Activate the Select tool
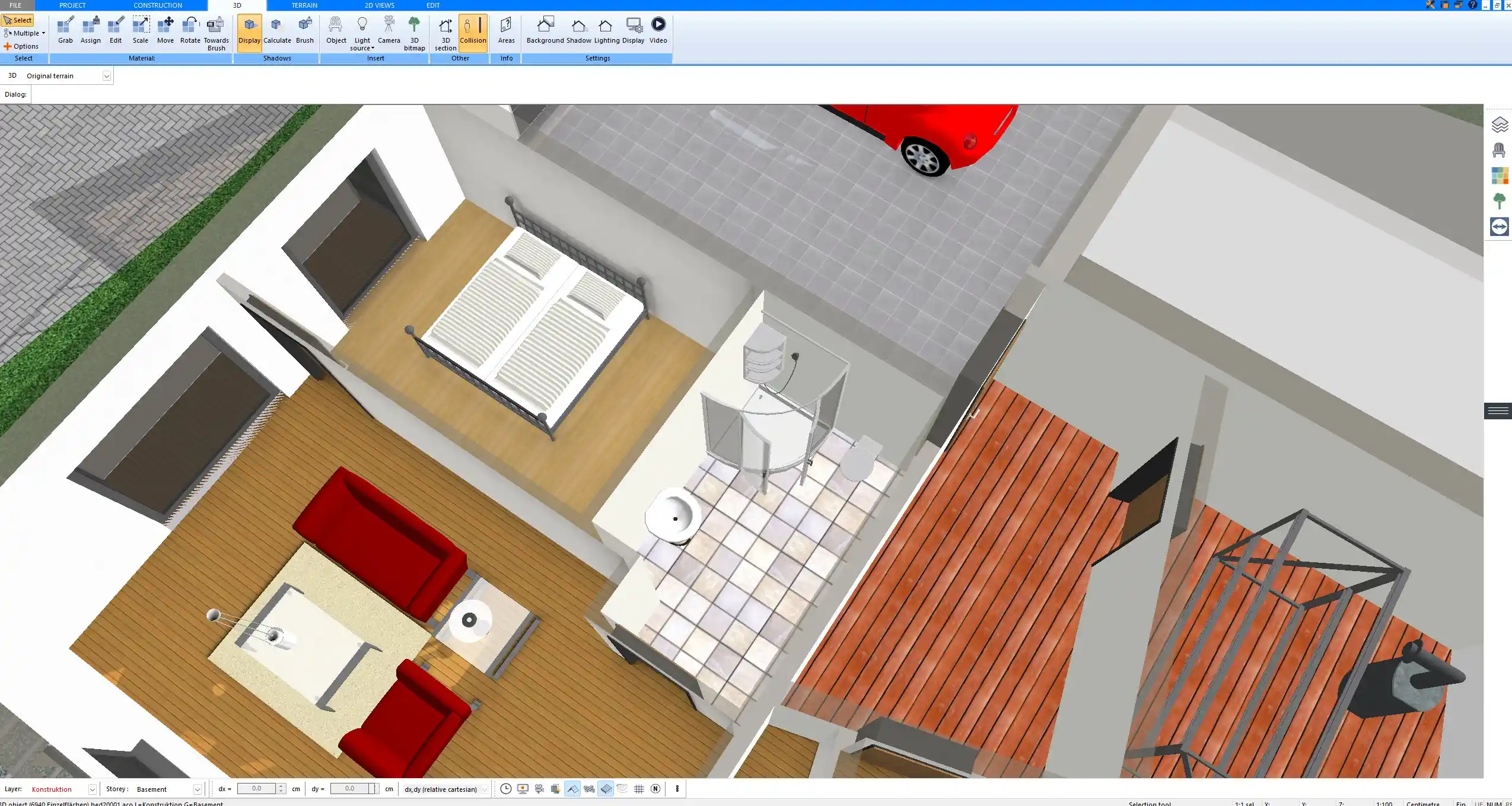The image size is (1512, 806). point(18,20)
